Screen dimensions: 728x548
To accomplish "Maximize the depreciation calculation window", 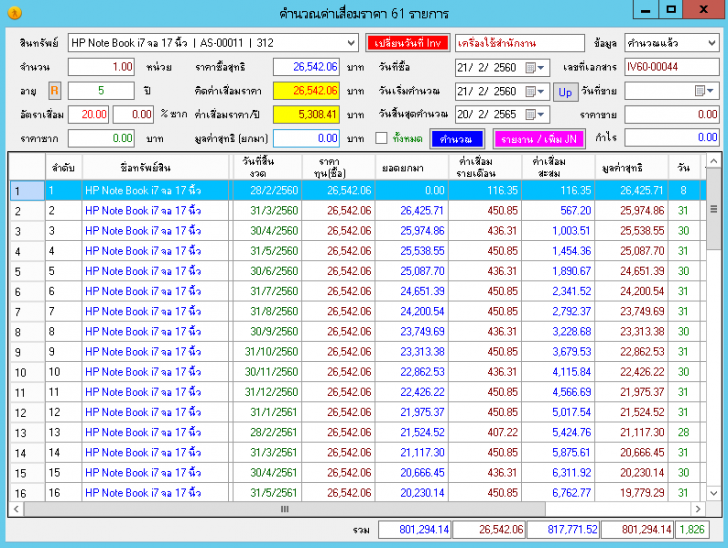I will 670,9.
